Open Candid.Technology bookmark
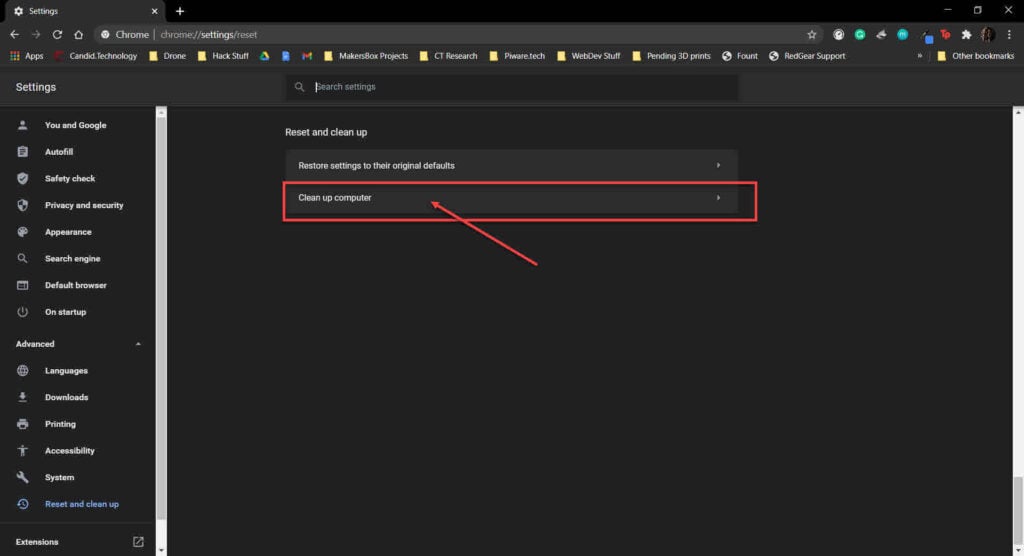Image resolution: width=1024 pixels, height=556 pixels. tap(96, 56)
